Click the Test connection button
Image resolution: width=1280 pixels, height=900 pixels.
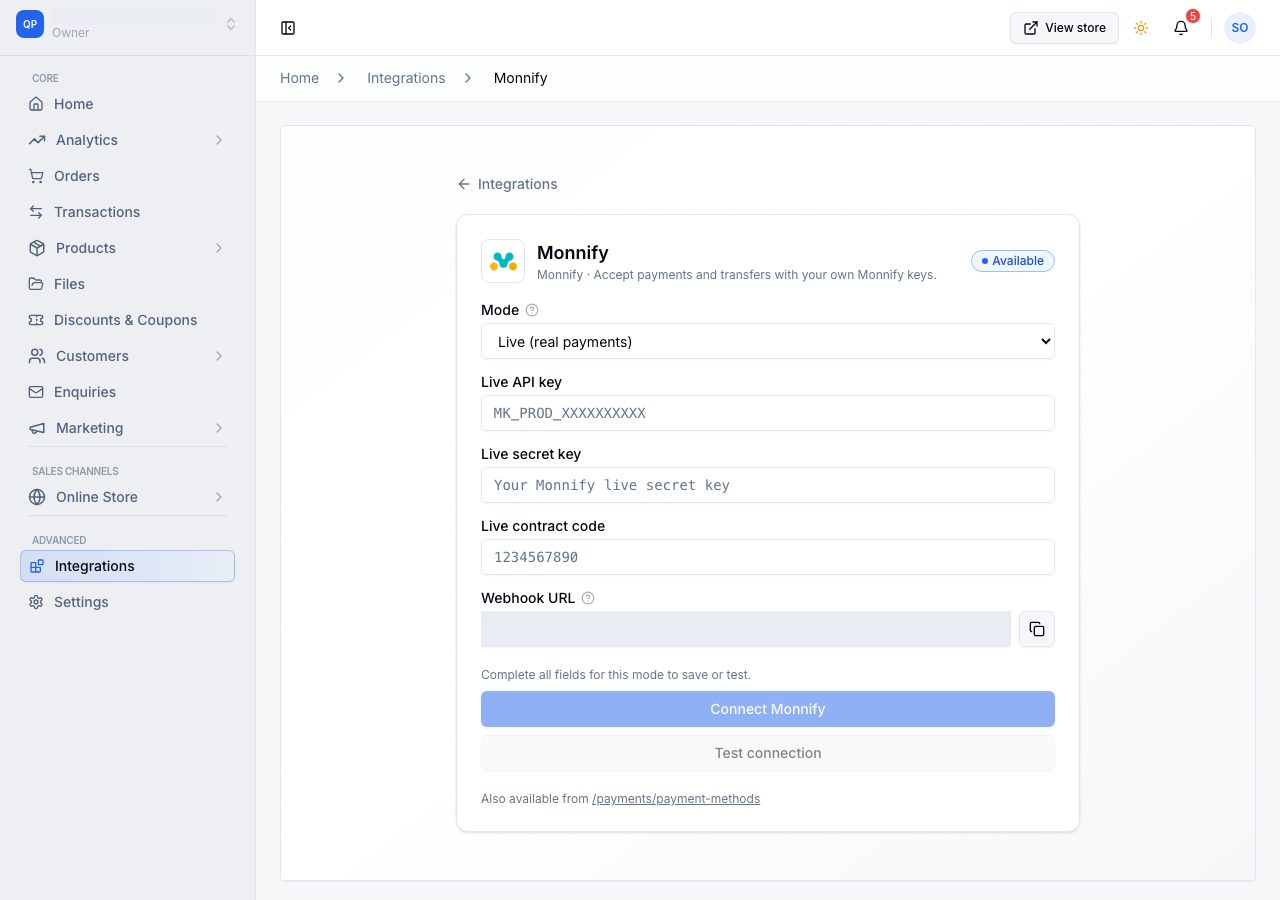(x=768, y=753)
